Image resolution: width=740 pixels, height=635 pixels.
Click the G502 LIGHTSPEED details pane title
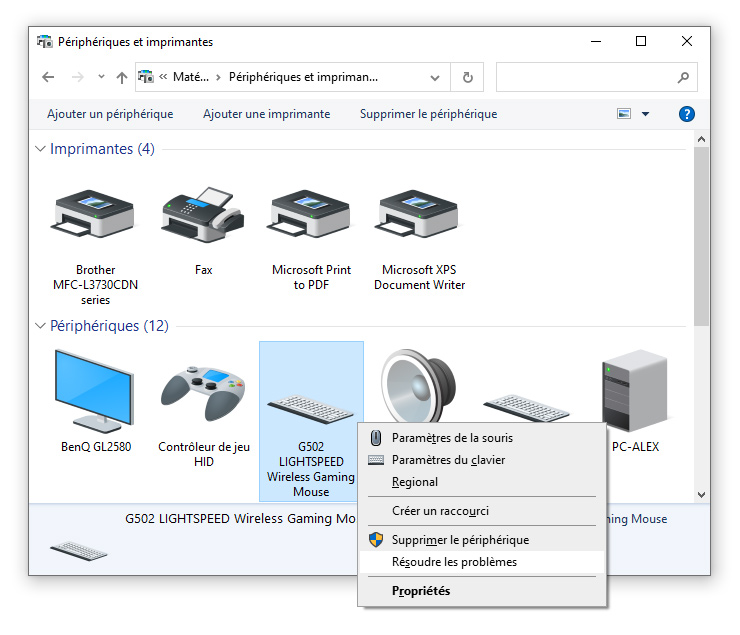pos(241,518)
